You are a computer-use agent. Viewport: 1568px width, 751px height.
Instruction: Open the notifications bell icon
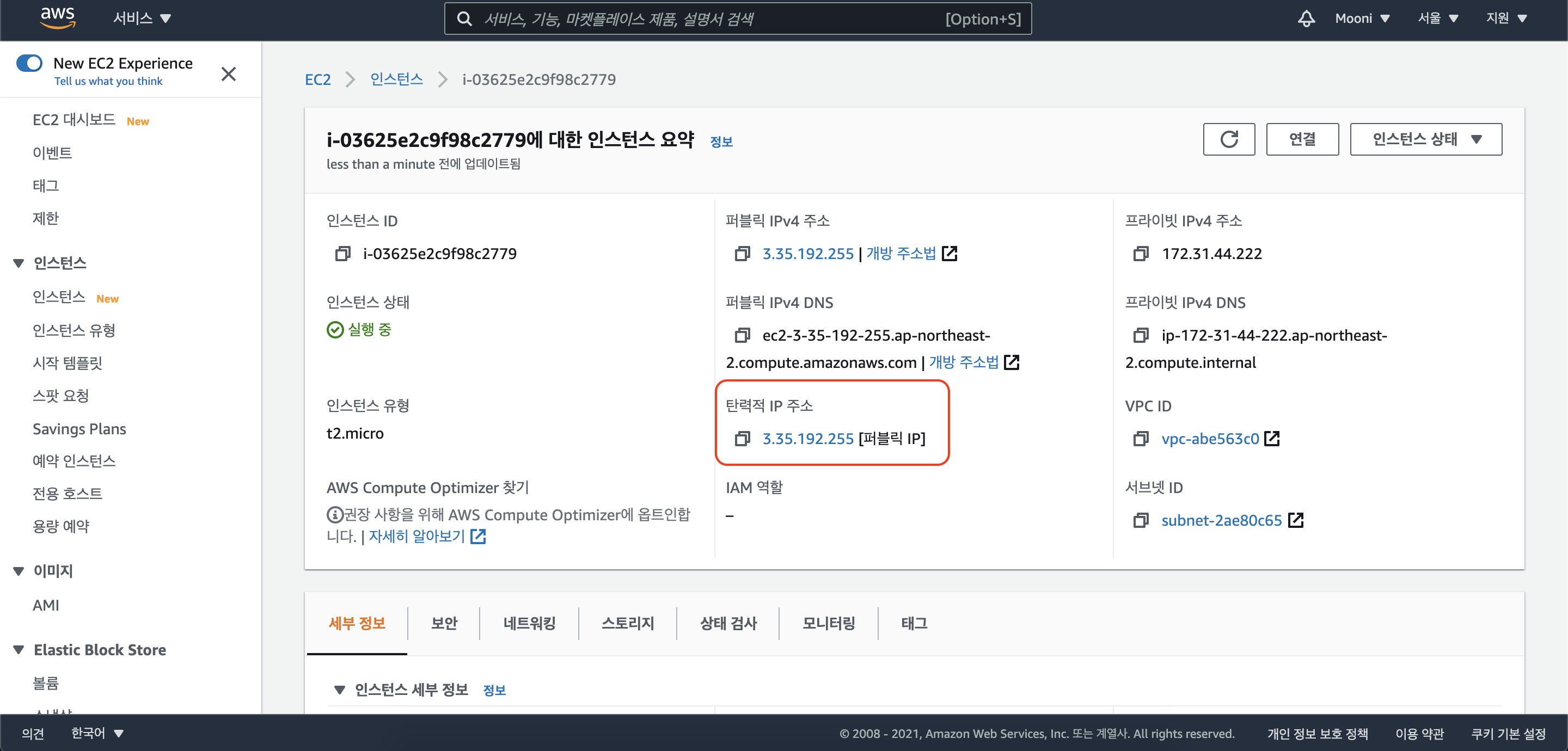coord(1306,19)
